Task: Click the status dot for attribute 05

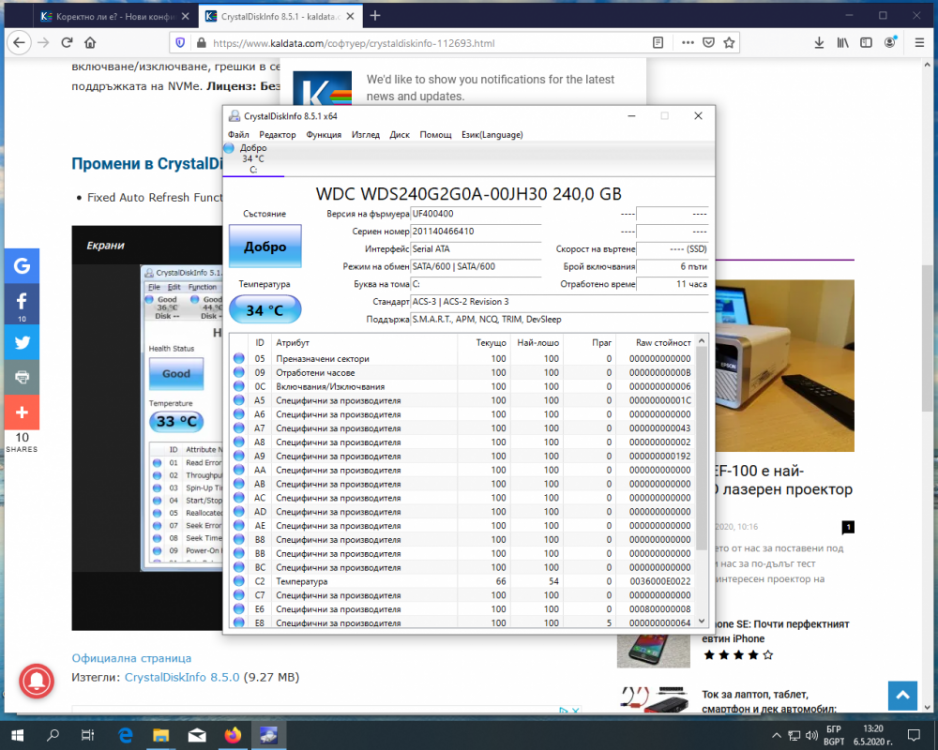Action: click(239, 358)
